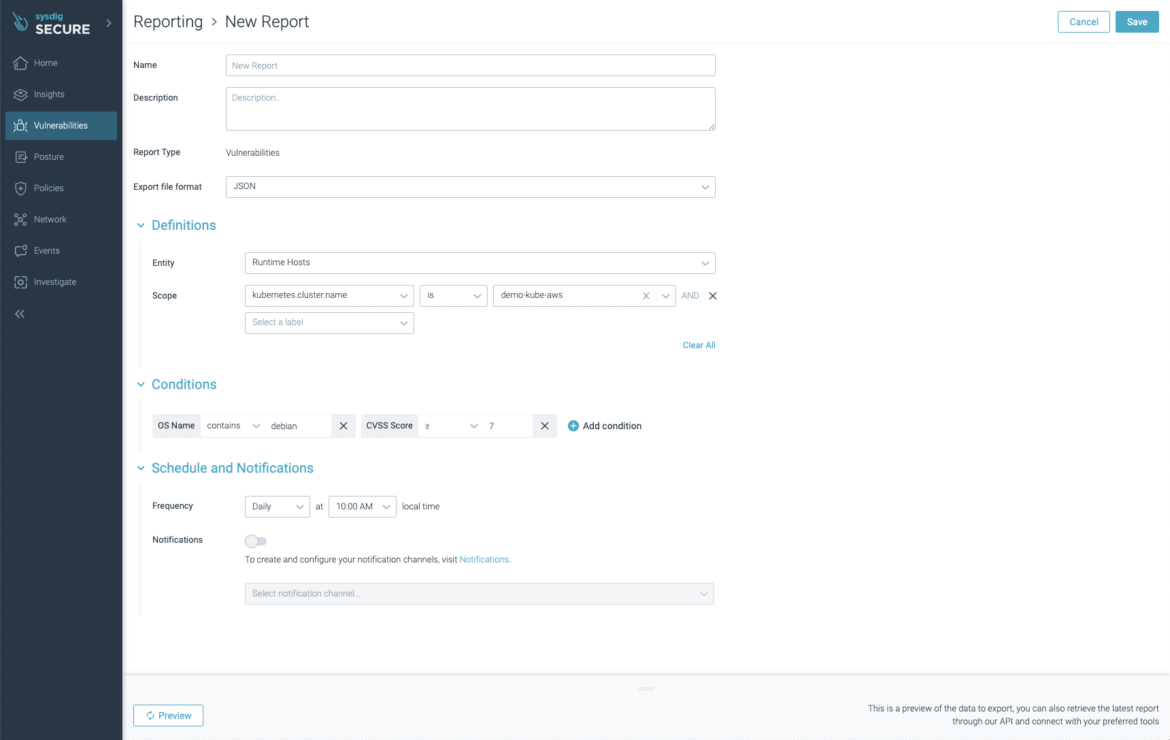Viewport: 1170px width, 740px height.
Task: Click the plus icon for Add condition
Action: pos(573,426)
